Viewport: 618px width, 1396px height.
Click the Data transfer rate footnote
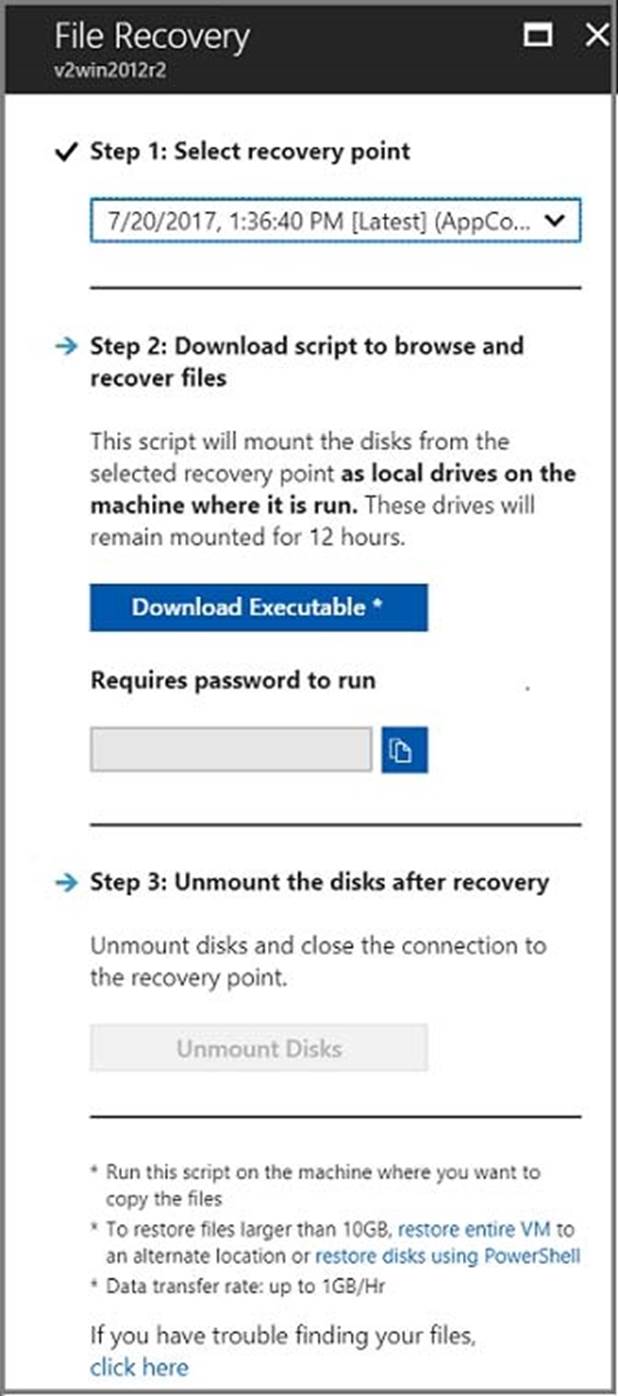coord(245,1286)
